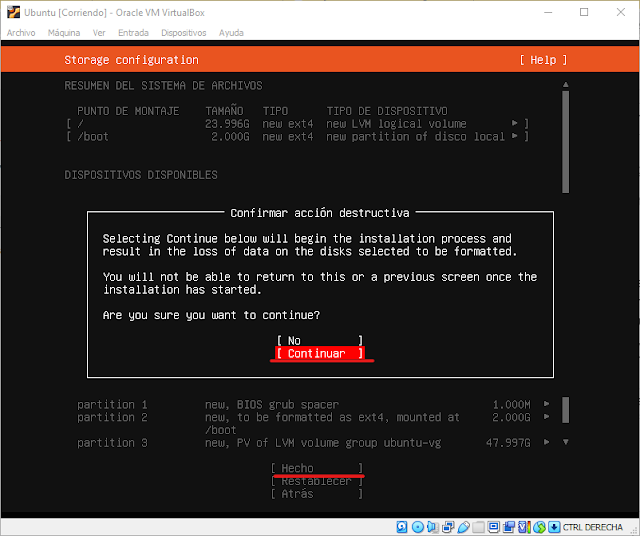Click the 'DISPOSITIVOS DISPONIBLES' heading
Screen dimensions: 640x536
coord(141,175)
